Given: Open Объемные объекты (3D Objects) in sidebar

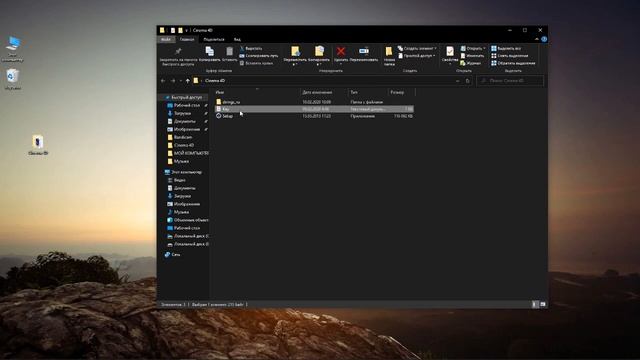Looking at the screenshot, I should coord(190,220).
